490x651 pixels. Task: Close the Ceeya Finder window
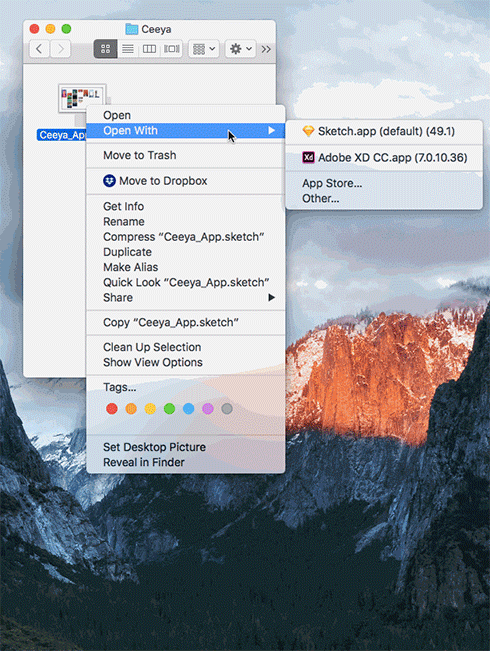pyautogui.click(x=34, y=29)
